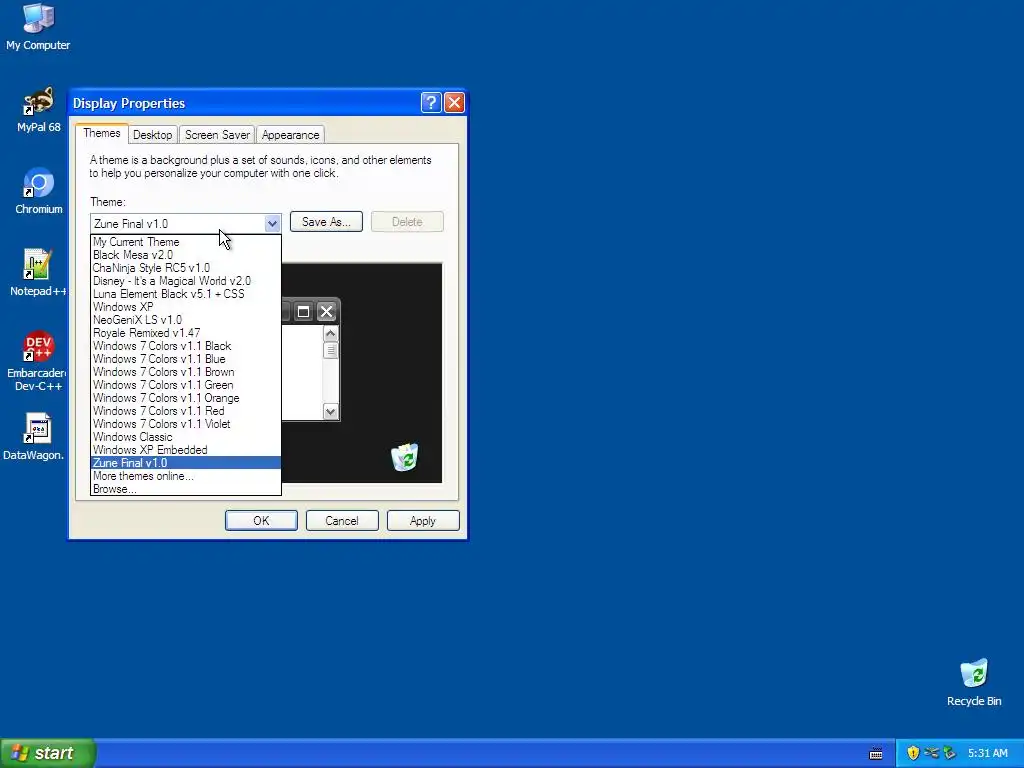Click the Cancel button

(x=342, y=520)
